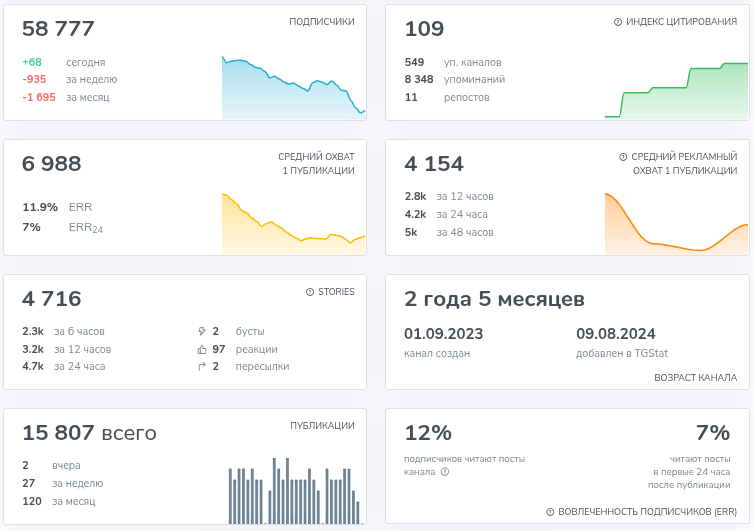Image resolution: width=754 pixels, height=531 pixels.
Task: Click info icon beside ВОВЛЕЧЕННОСТЬ ПОДПИСЧИКОВ (ERR)
Action: click(x=550, y=511)
